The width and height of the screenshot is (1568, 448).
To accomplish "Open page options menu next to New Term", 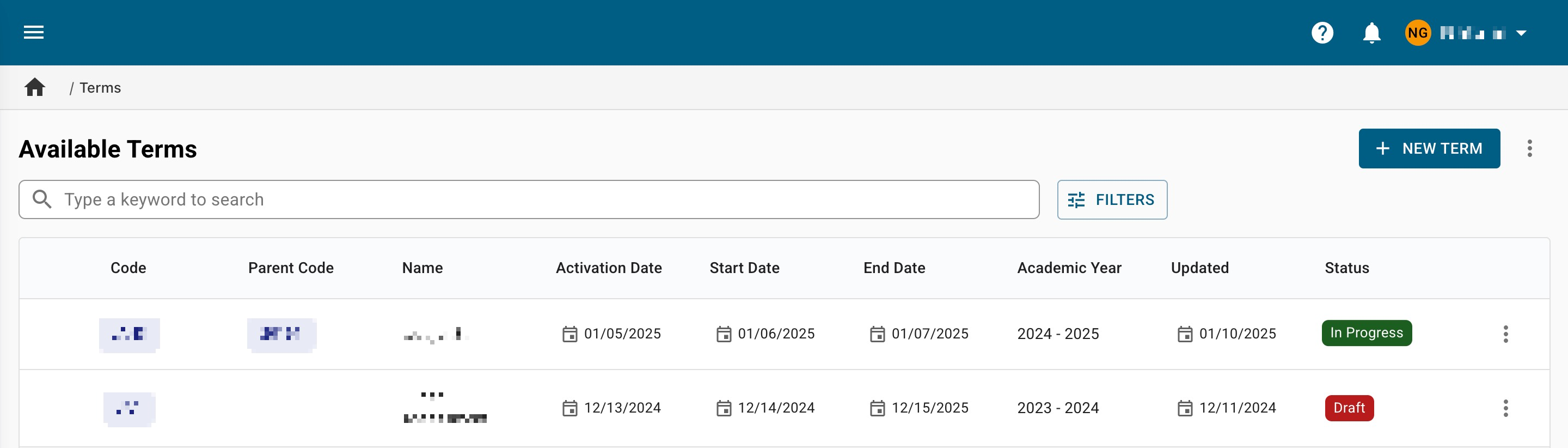I will (1529, 149).
